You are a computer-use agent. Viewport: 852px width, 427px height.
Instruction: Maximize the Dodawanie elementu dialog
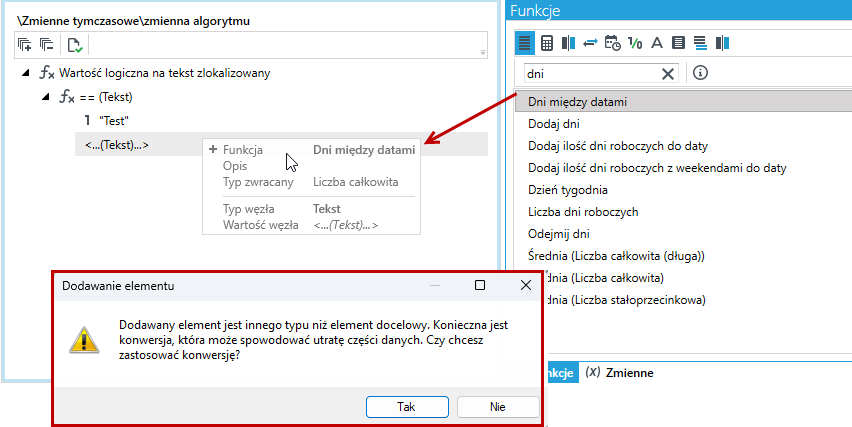pyautogui.click(x=480, y=285)
